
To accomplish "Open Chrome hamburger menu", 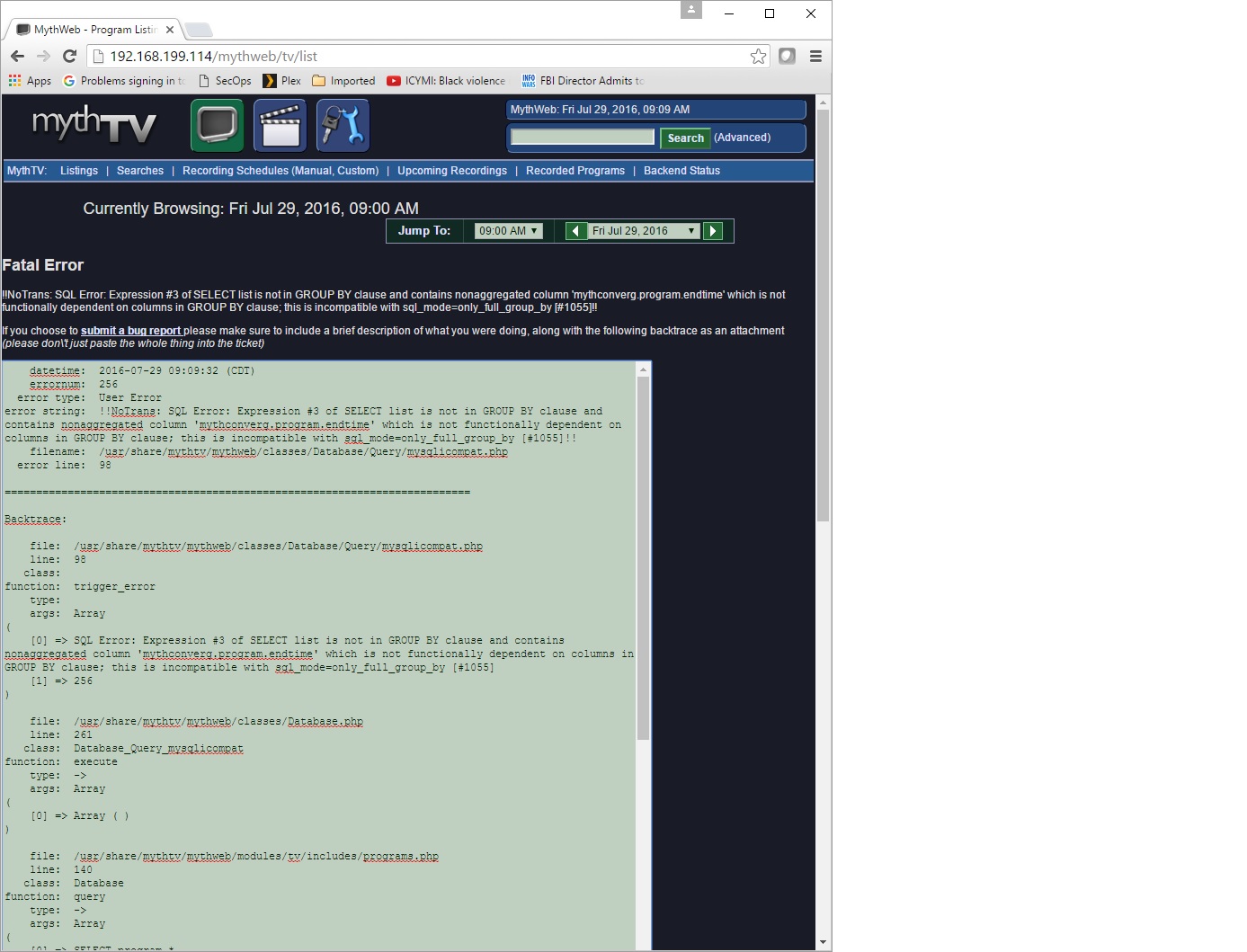I will click(x=815, y=57).
